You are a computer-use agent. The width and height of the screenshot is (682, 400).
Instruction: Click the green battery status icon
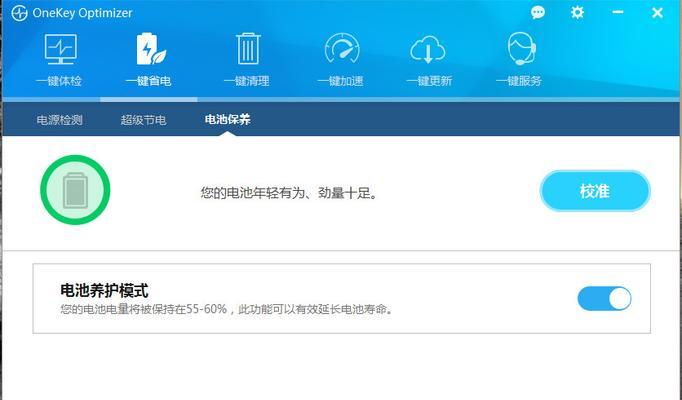[x=75, y=190]
